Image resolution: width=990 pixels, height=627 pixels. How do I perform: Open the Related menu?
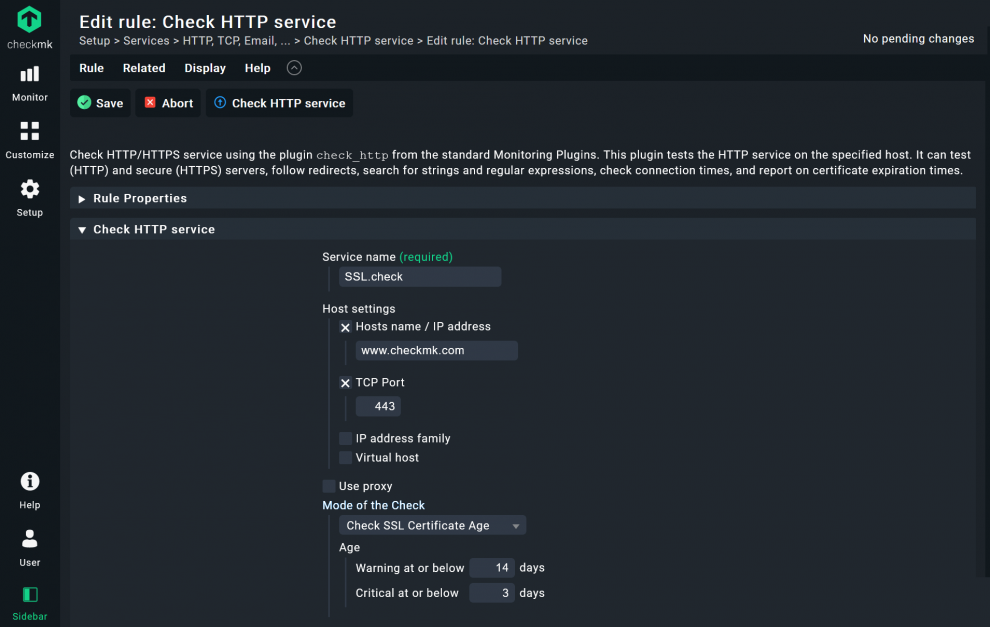pos(143,68)
